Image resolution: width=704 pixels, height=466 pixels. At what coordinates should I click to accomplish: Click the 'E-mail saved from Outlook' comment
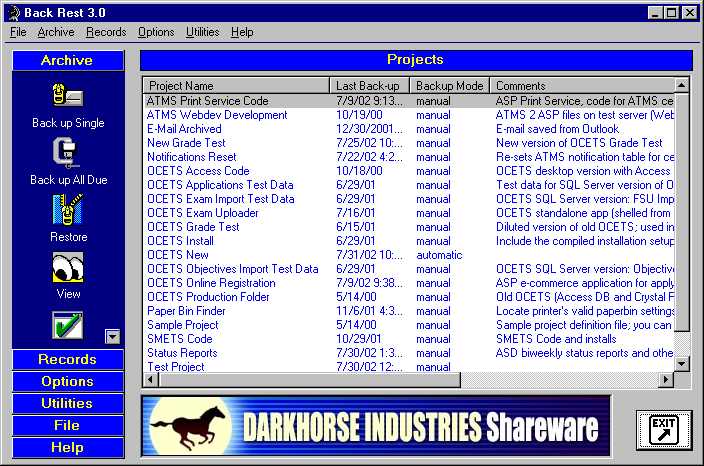[557, 129]
